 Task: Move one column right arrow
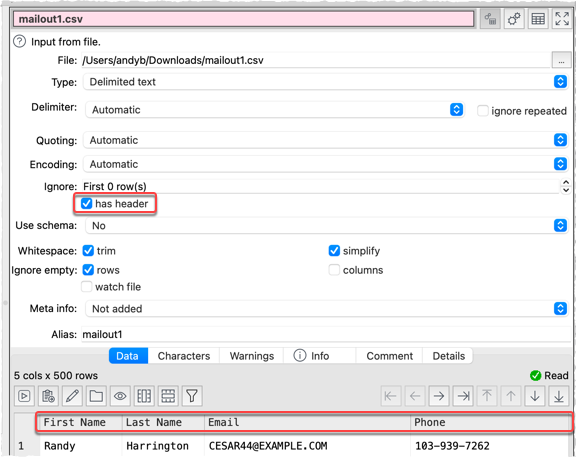(439, 396)
